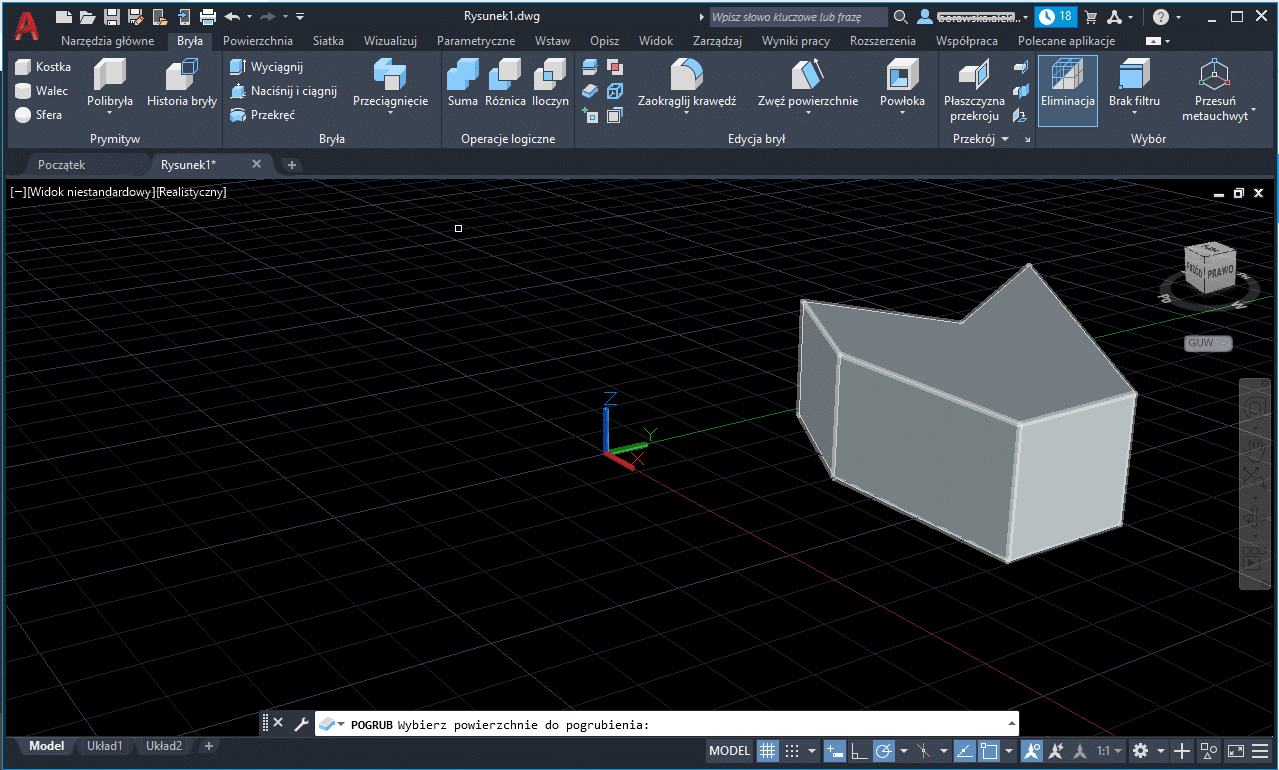Click in the search keyword field
Viewport: 1279px width, 770px height.
[798, 17]
